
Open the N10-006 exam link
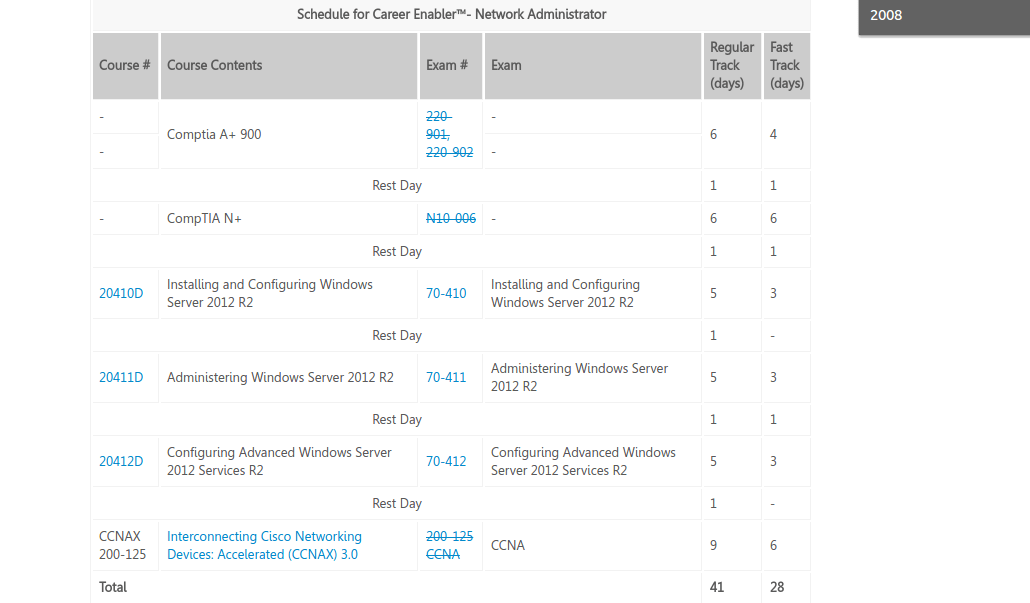[x=451, y=219]
